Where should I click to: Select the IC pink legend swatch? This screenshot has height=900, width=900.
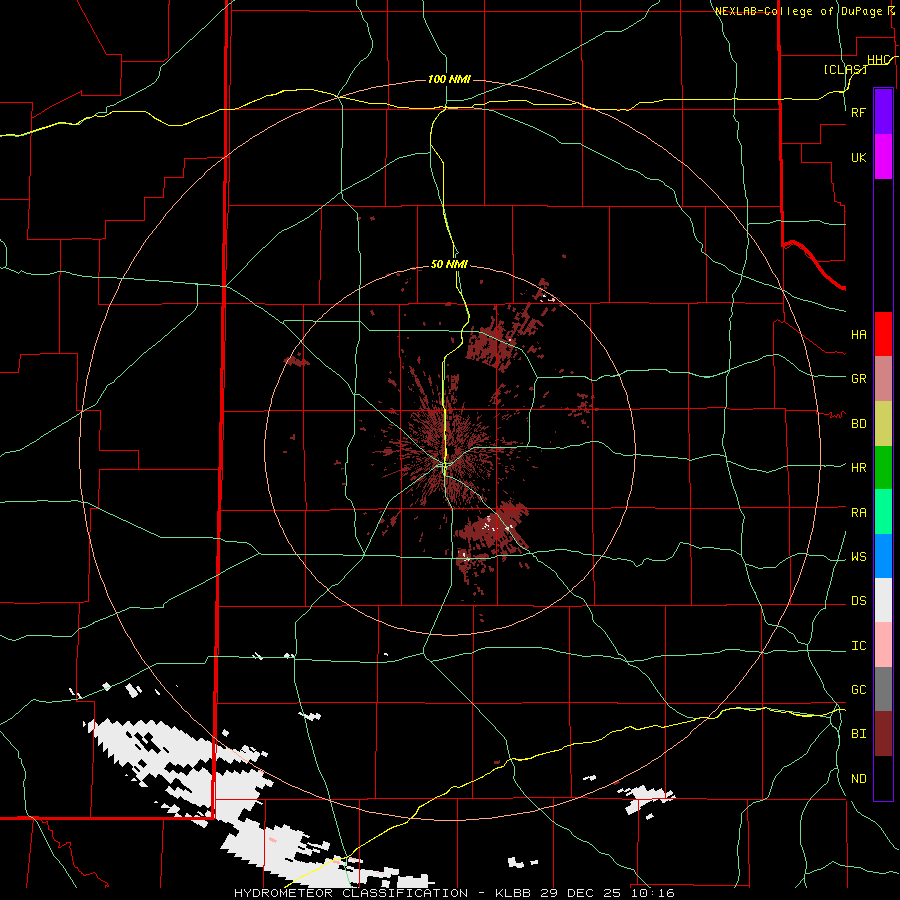(x=883, y=645)
